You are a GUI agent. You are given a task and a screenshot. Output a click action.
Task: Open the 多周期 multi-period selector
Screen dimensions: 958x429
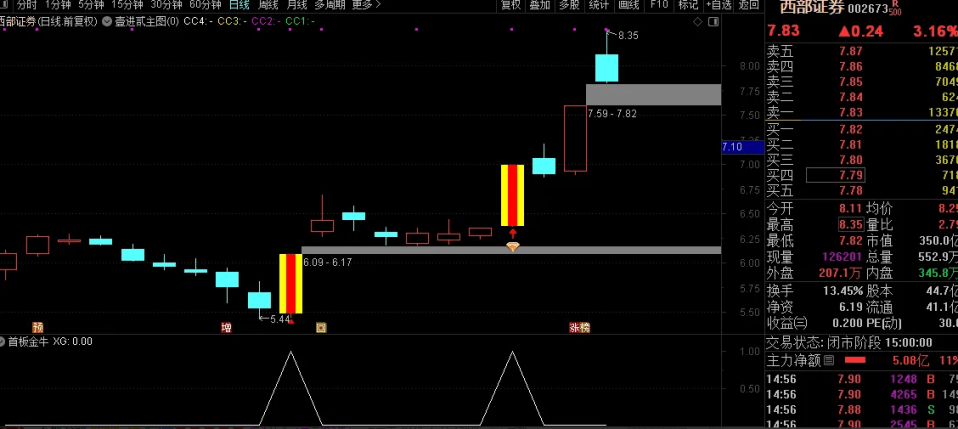(x=330, y=5)
